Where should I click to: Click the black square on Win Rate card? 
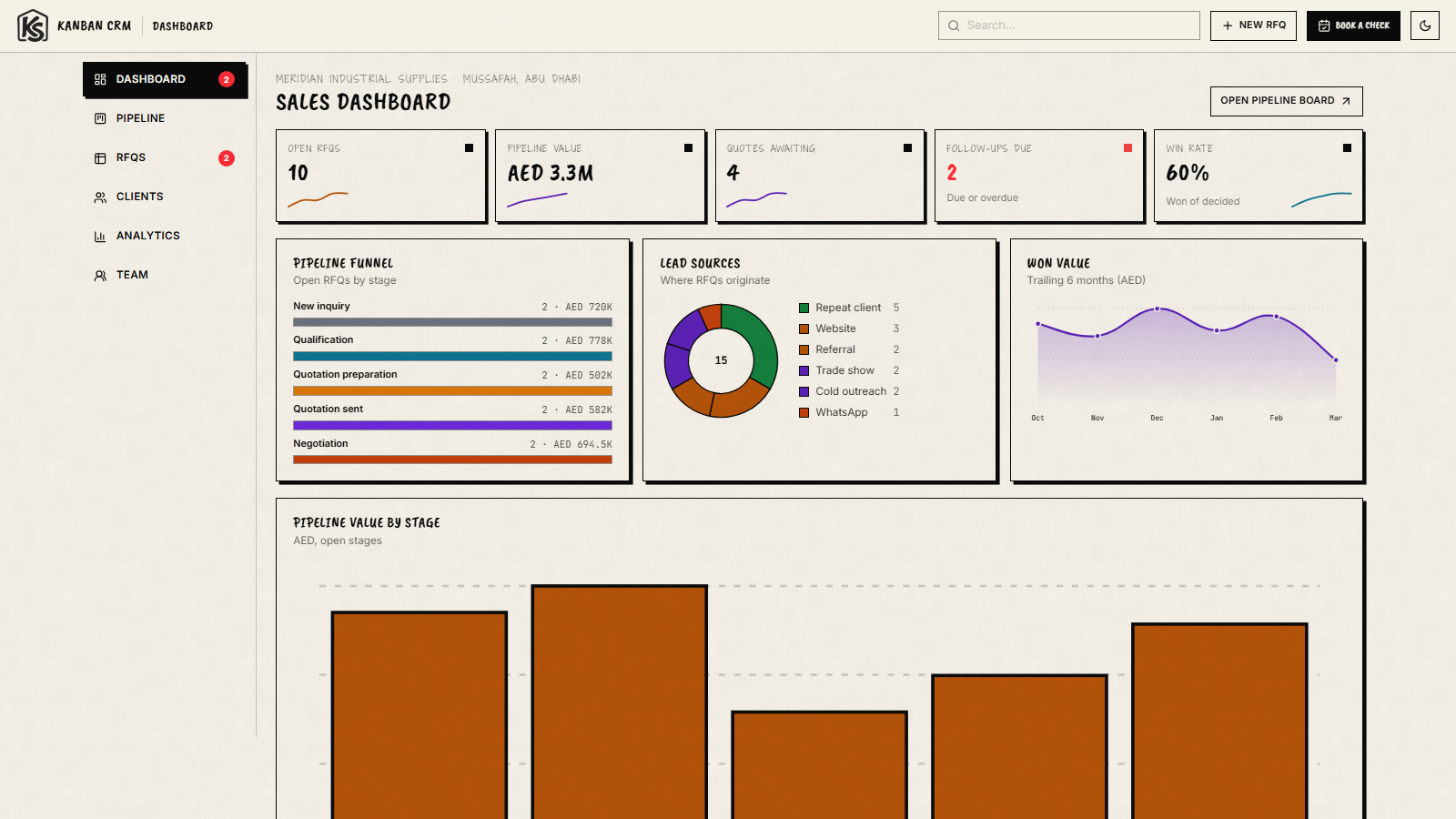[x=1347, y=147]
